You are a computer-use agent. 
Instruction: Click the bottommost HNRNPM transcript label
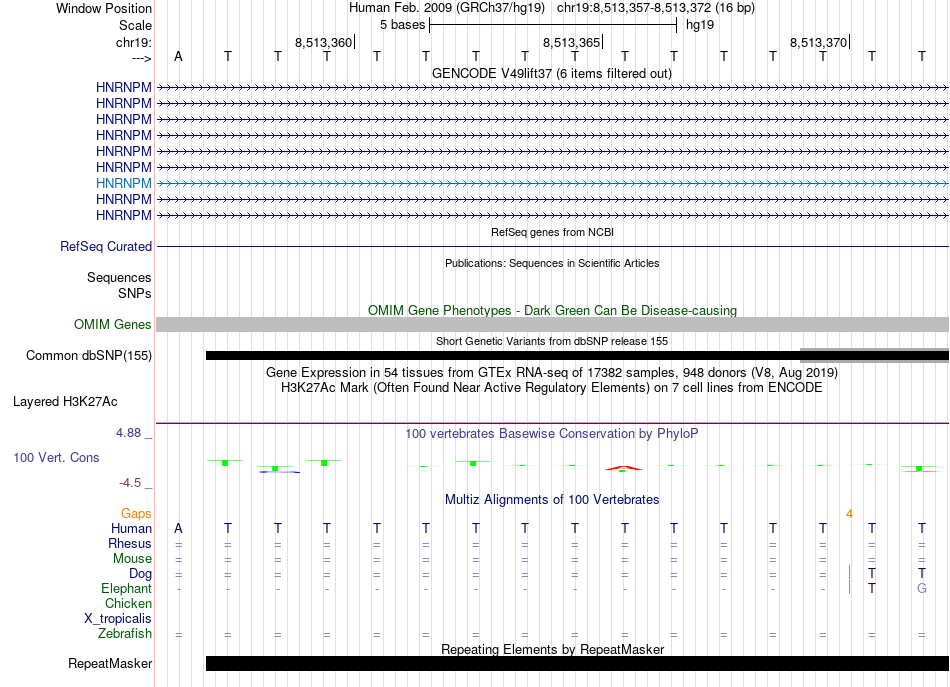[124, 215]
